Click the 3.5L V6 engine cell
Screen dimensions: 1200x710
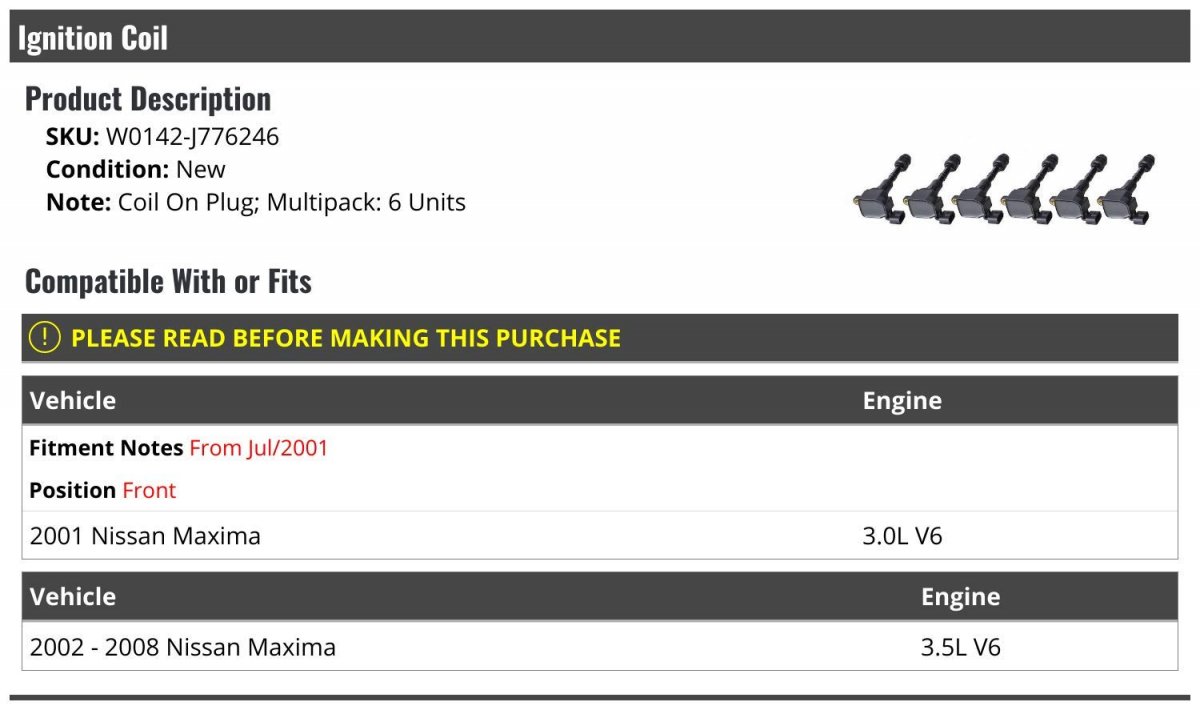coord(960,647)
